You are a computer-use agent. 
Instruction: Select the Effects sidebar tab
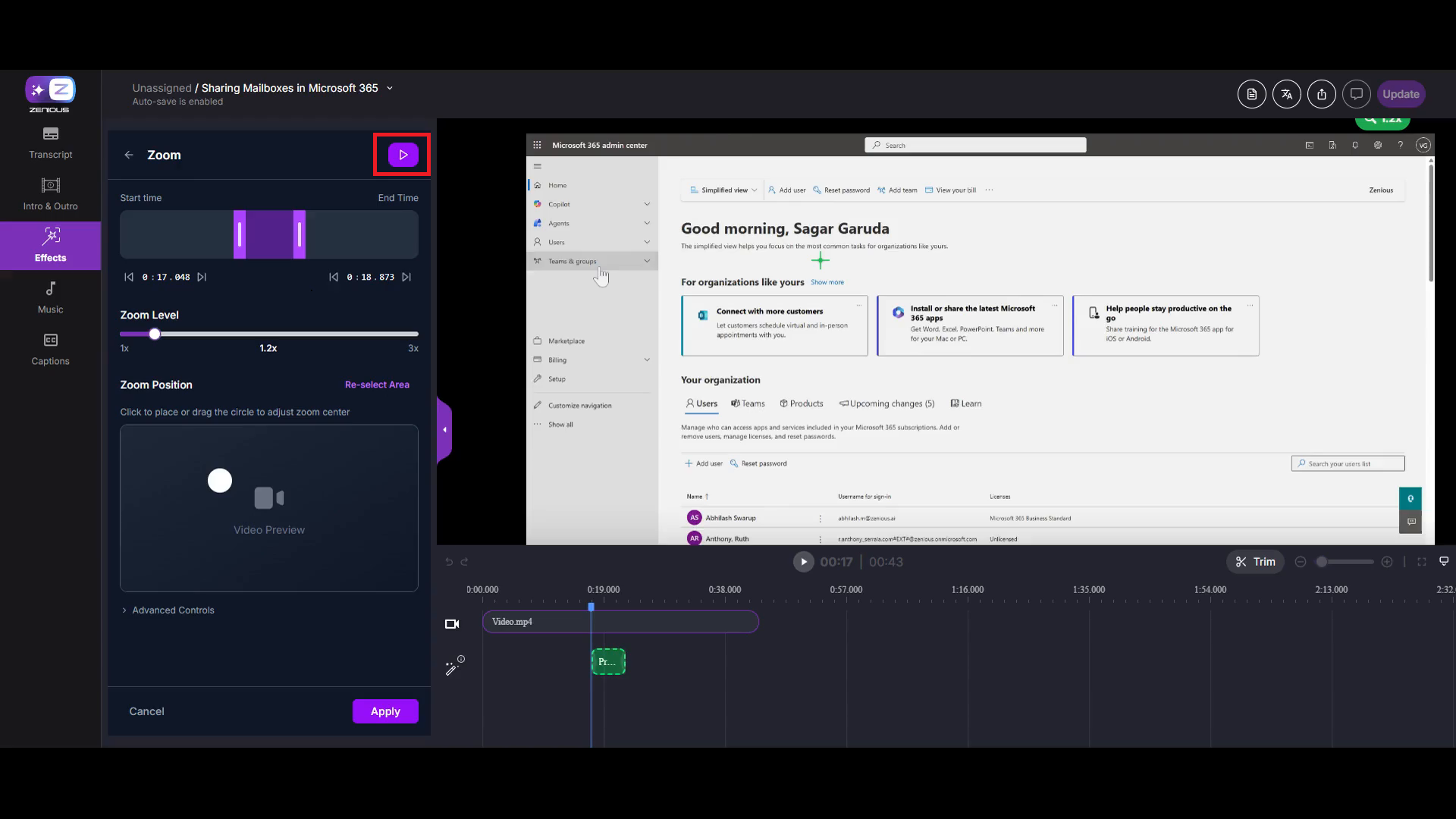click(51, 246)
